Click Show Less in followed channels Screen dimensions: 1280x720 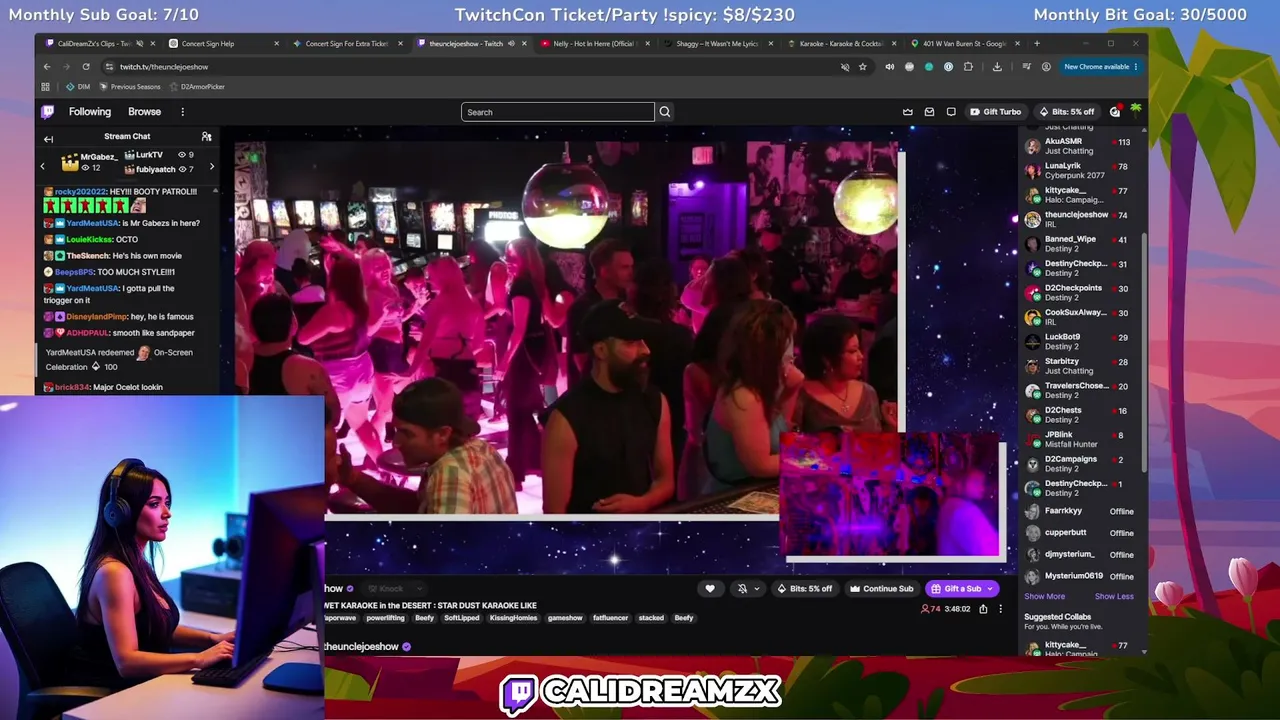coord(1114,597)
